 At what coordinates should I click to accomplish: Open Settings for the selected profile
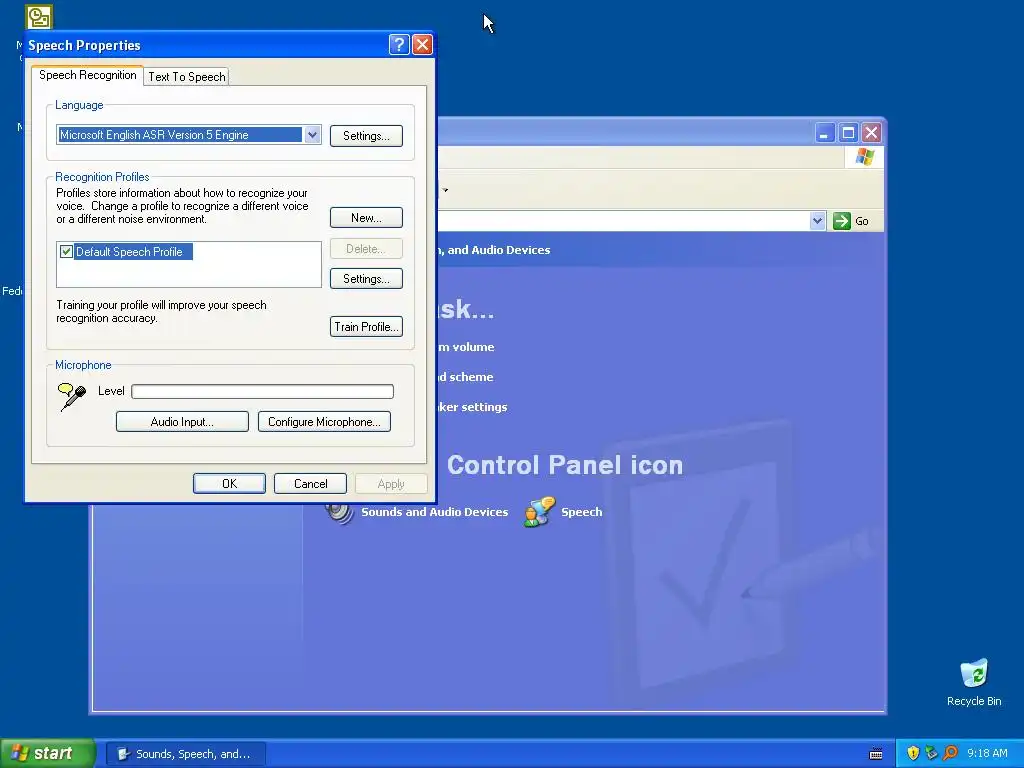(366, 279)
